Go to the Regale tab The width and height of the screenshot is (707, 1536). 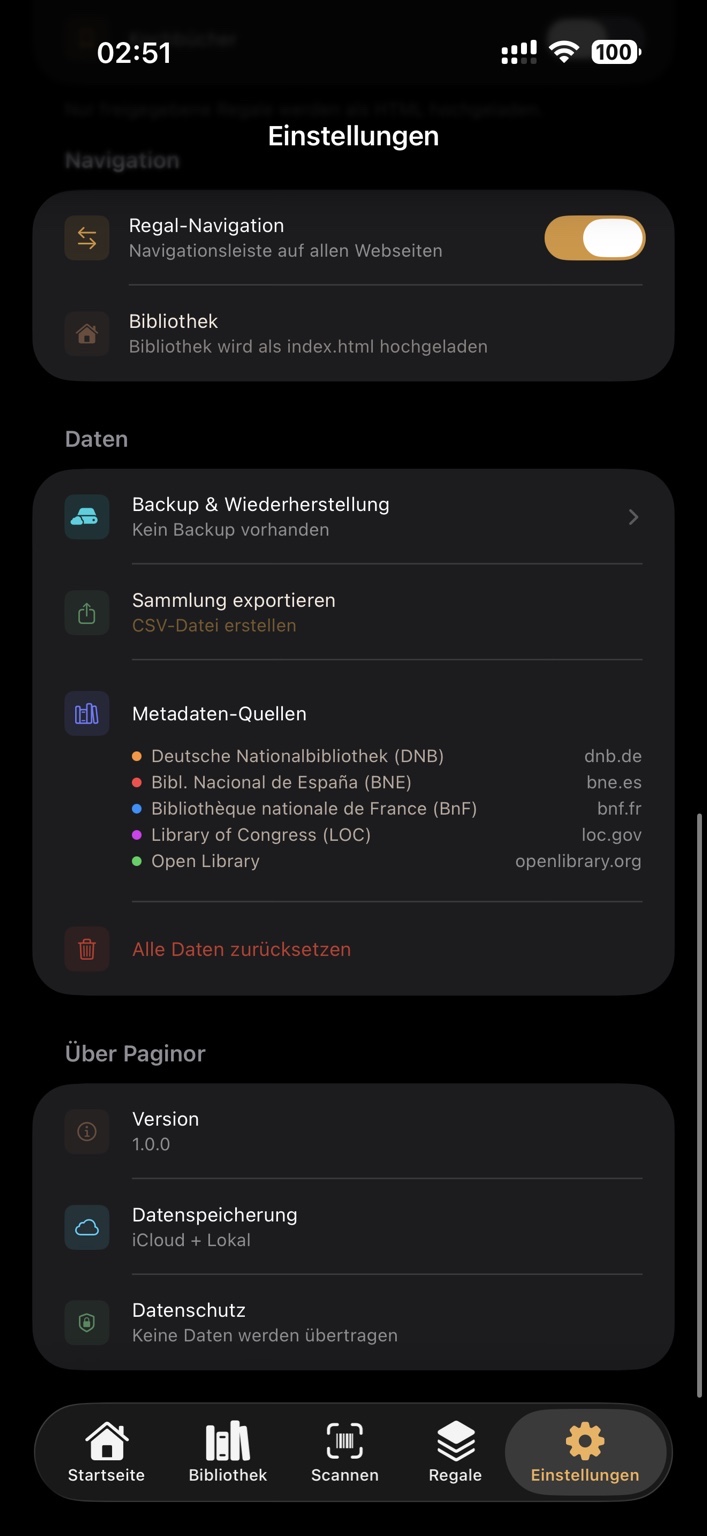(x=455, y=1452)
